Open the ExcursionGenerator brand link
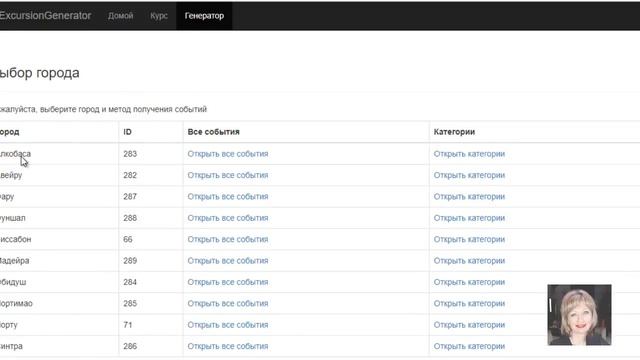Viewport: 640px width, 360px height. [x=45, y=16]
